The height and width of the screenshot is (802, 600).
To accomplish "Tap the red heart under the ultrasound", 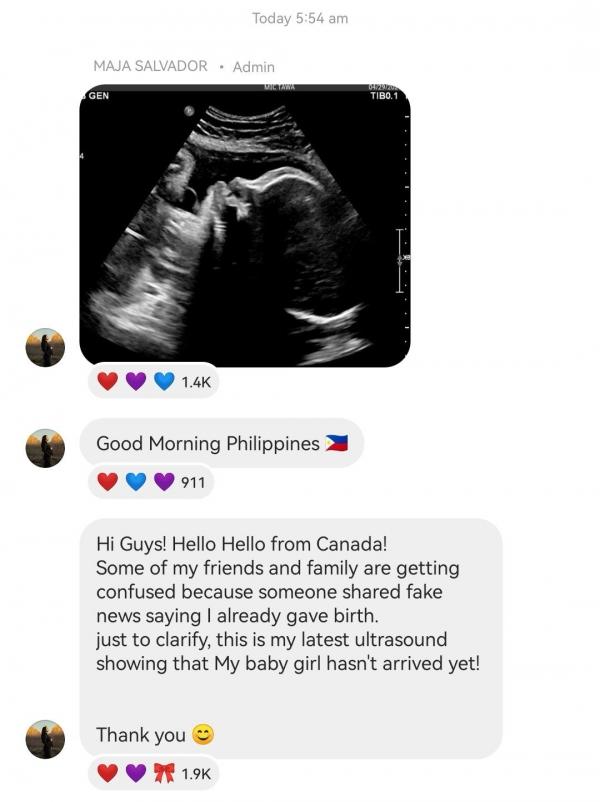I will point(107,382).
